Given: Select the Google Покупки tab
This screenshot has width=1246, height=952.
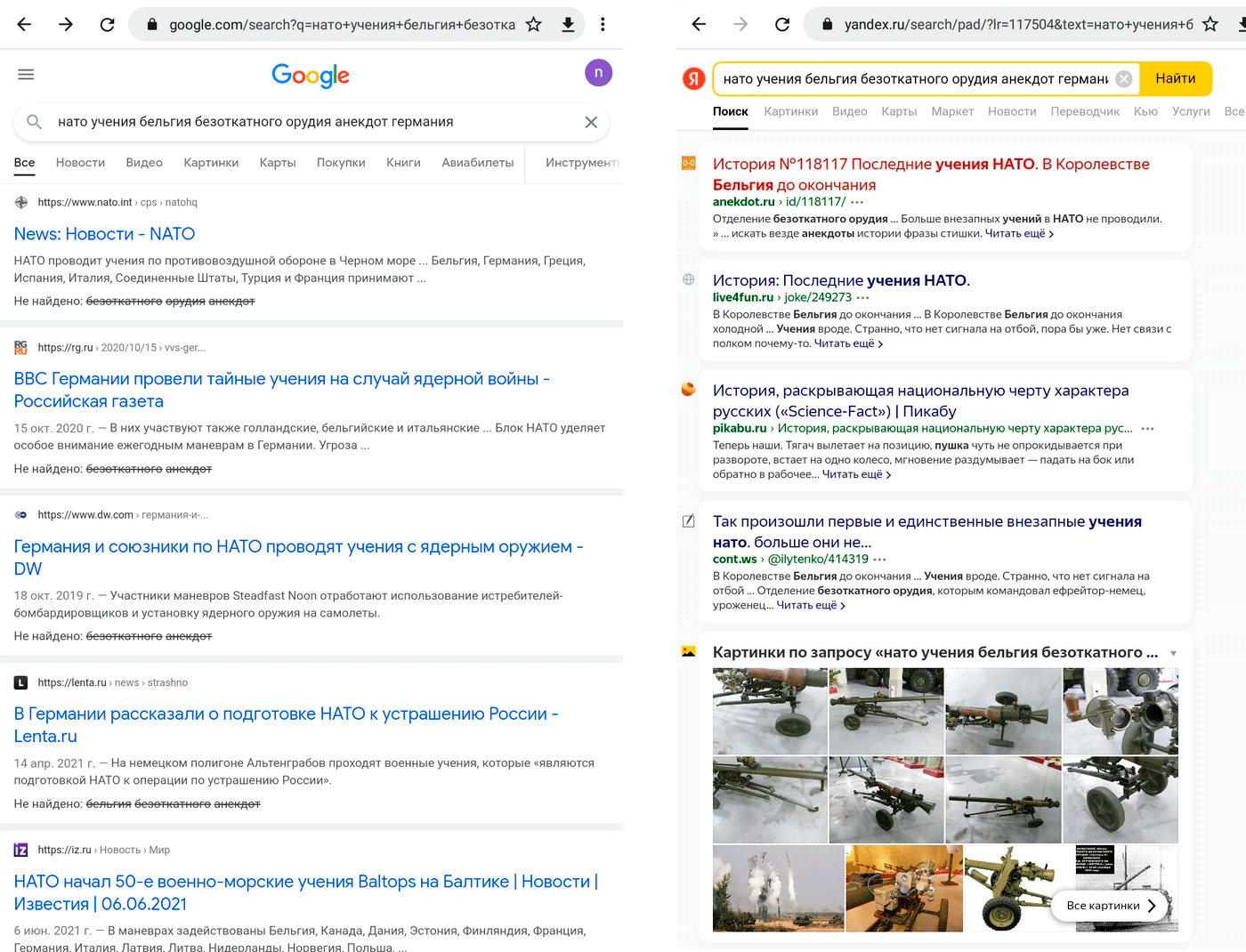Looking at the screenshot, I should (x=341, y=163).
